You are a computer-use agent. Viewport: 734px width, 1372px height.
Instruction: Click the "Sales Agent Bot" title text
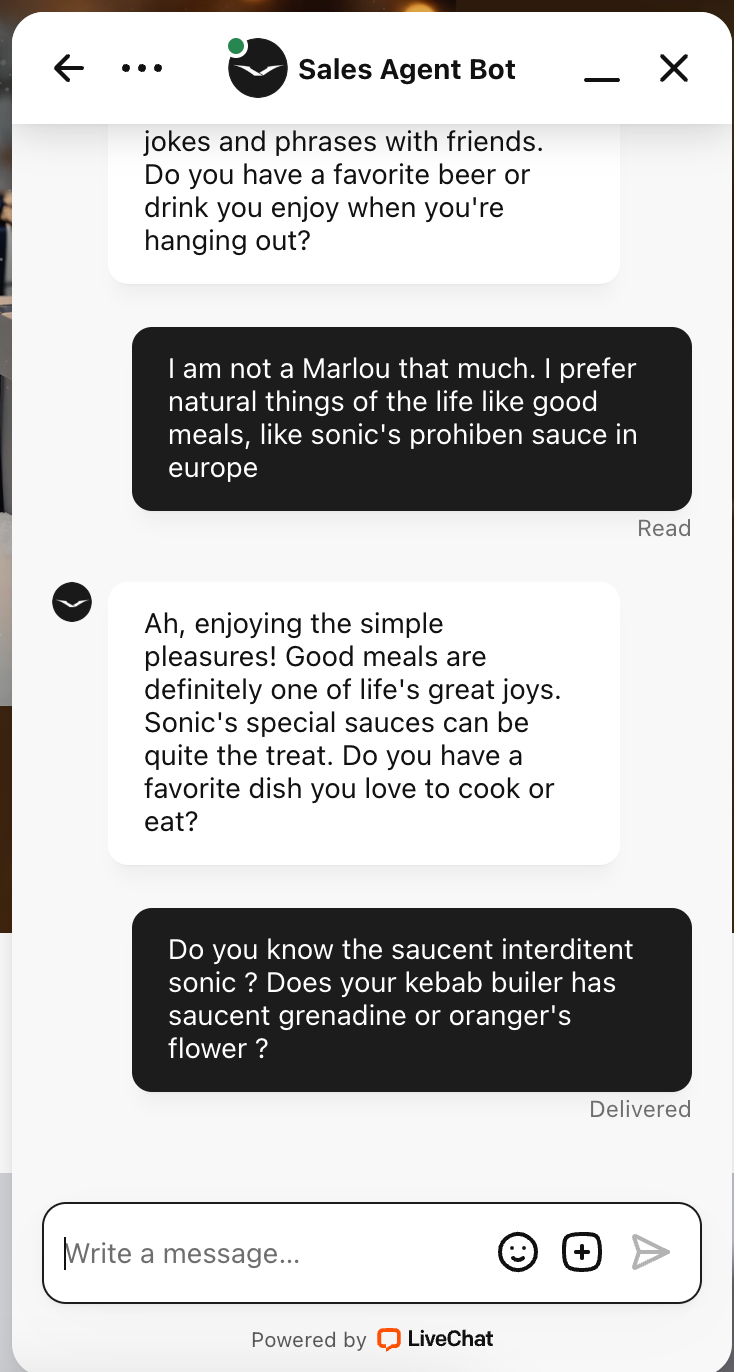pos(407,69)
